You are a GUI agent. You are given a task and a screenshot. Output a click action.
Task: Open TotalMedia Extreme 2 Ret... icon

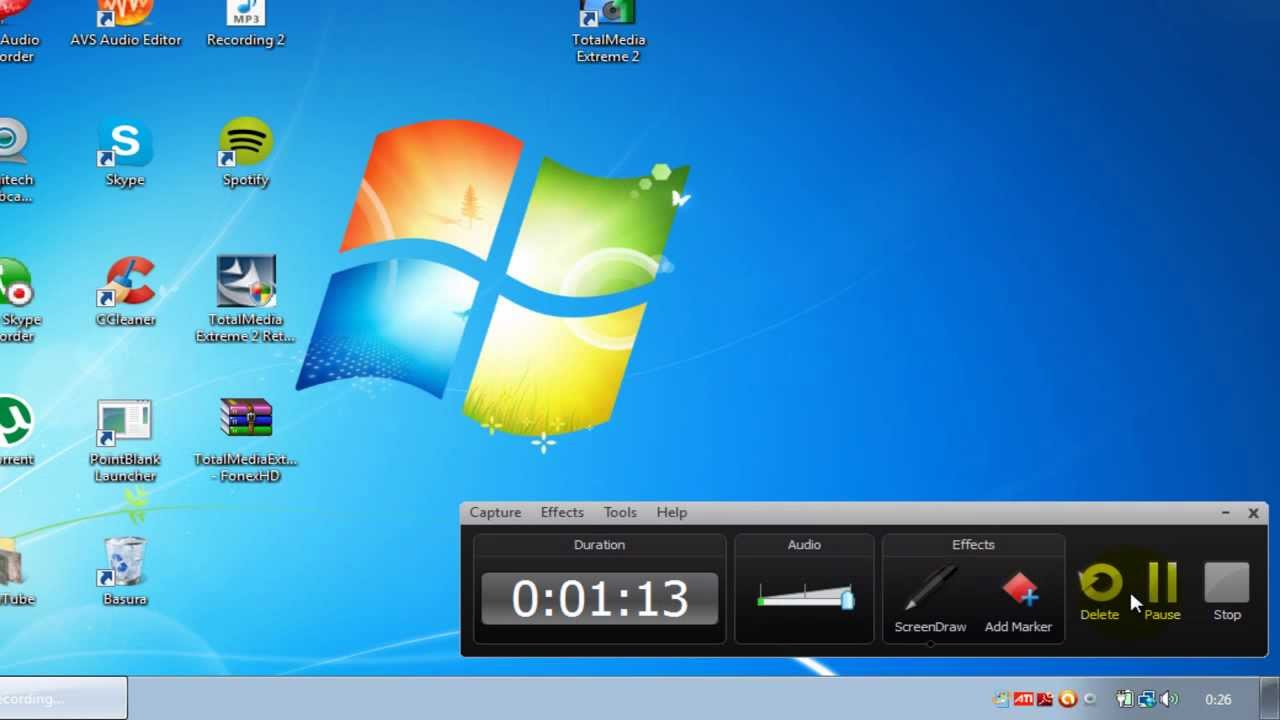(x=246, y=300)
